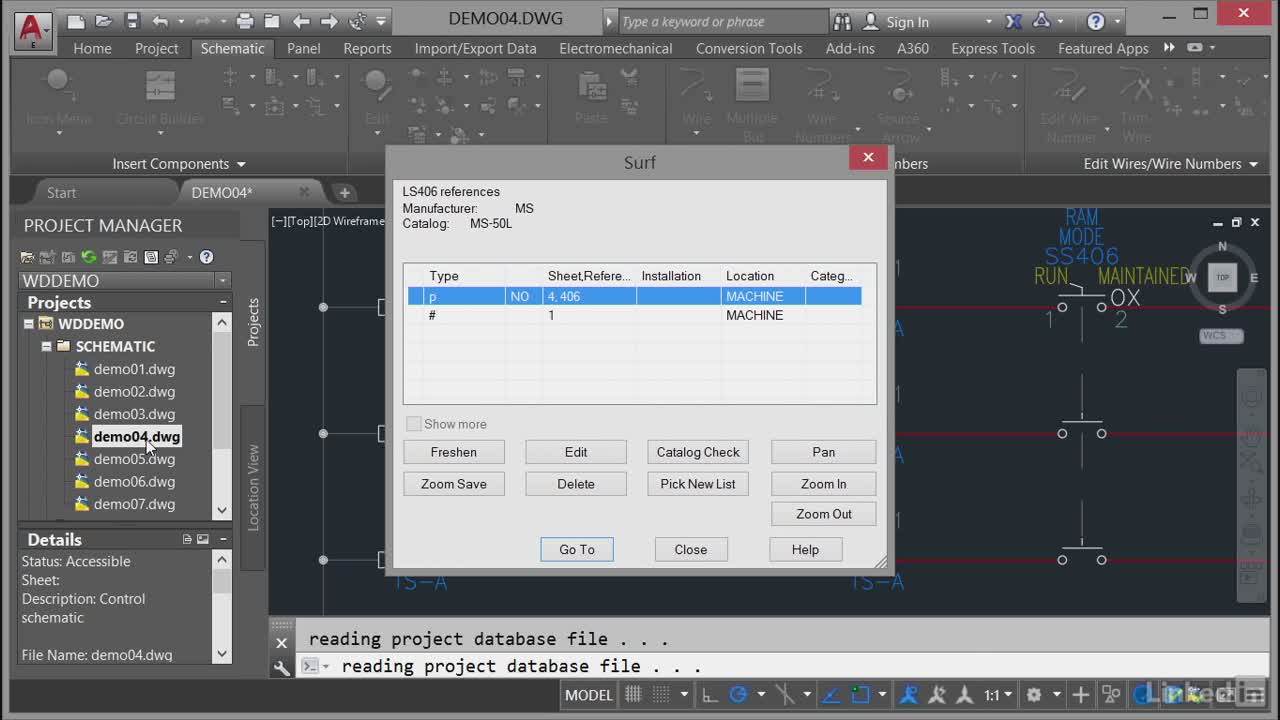Collapse the SCHEMATIC folder node
The height and width of the screenshot is (720, 1280).
click(x=47, y=346)
